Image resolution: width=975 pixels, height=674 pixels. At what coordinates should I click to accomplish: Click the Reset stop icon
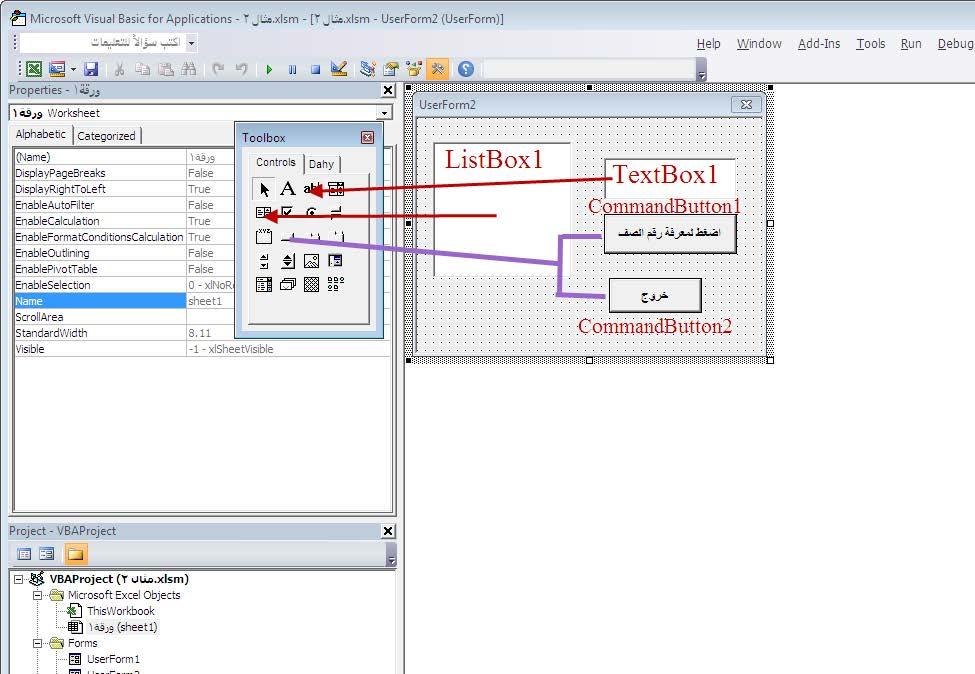pos(315,70)
